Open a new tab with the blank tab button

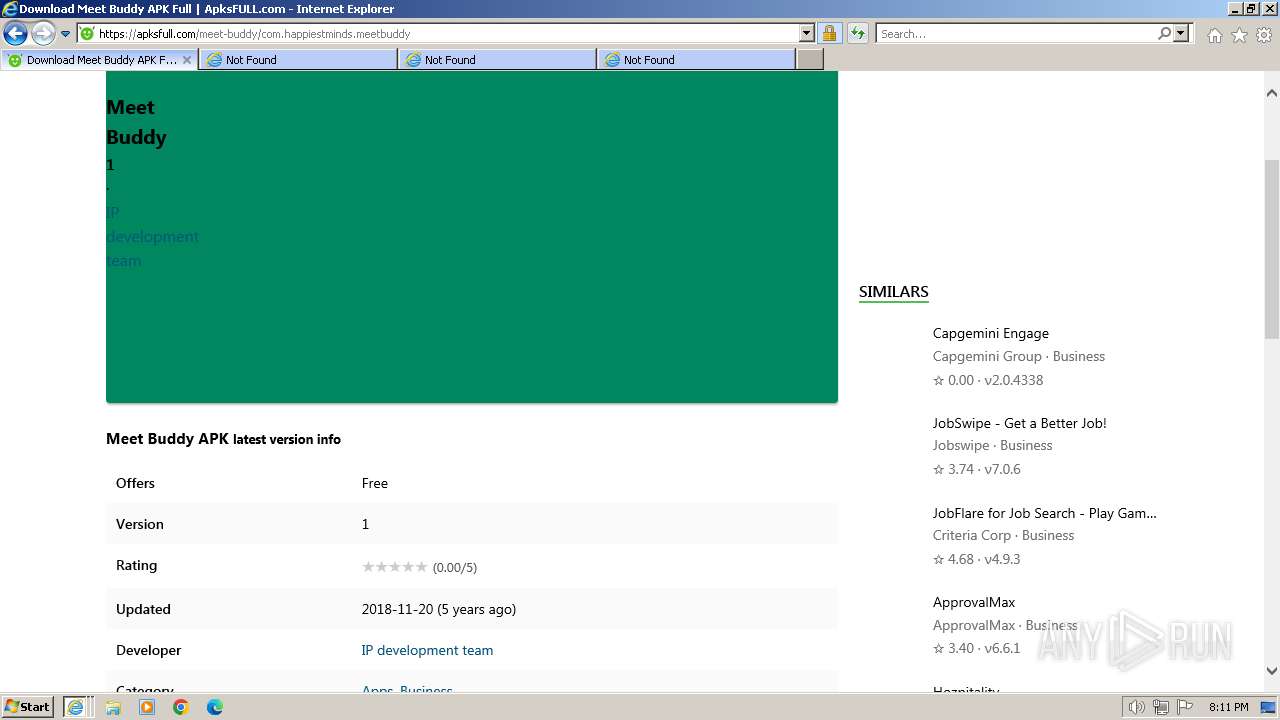[x=810, y=60]
